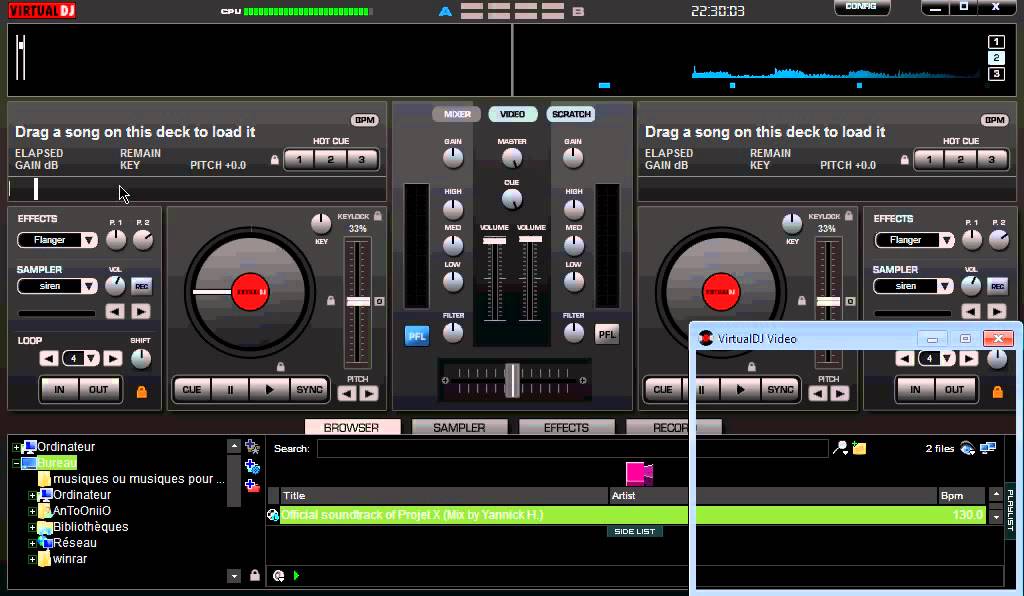Select the SCRATCH panel tab
1024x596 pixels.
(x=571, y=114)
